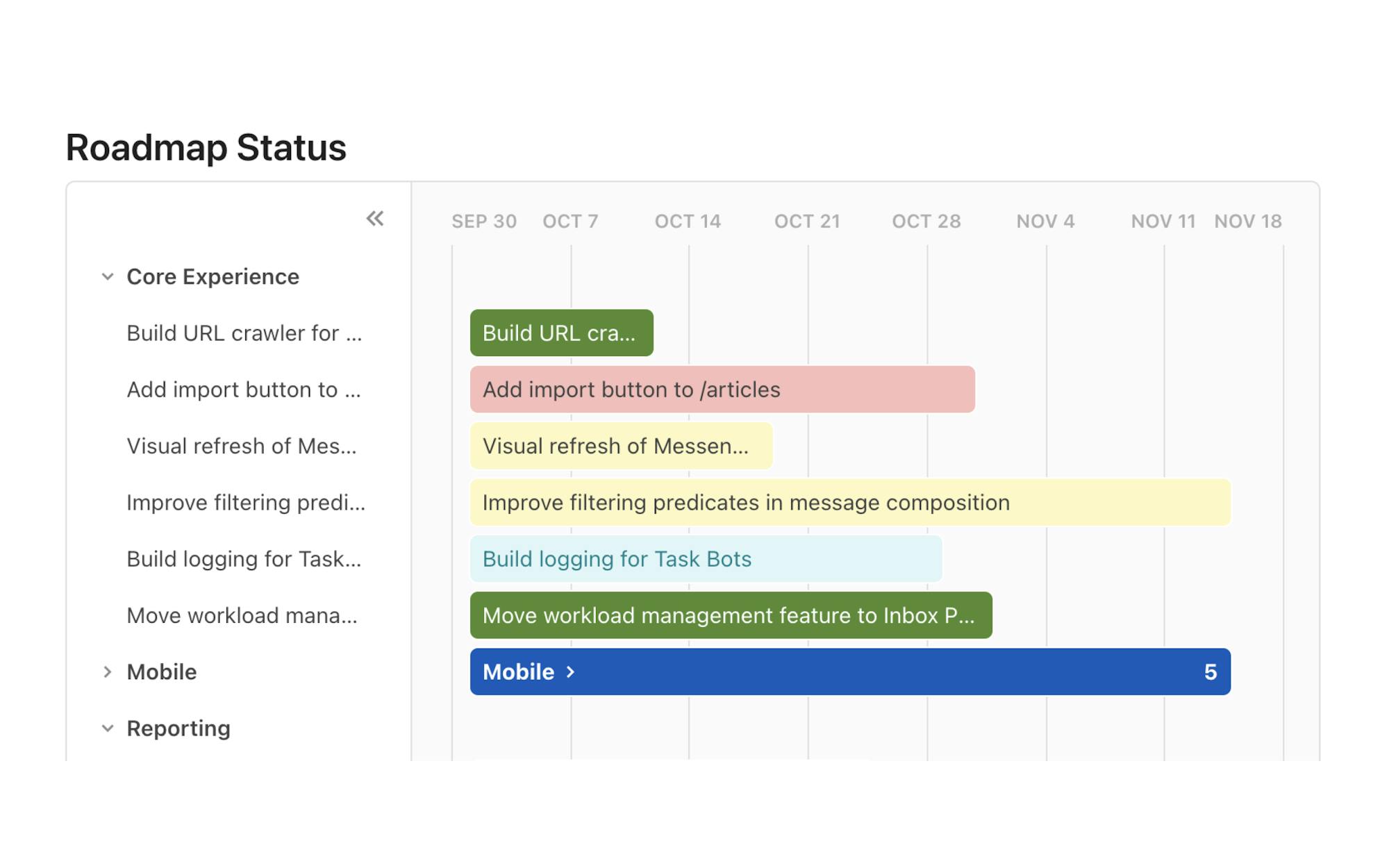Collapse the sidebar with double-chevron icon

[375, 219]
